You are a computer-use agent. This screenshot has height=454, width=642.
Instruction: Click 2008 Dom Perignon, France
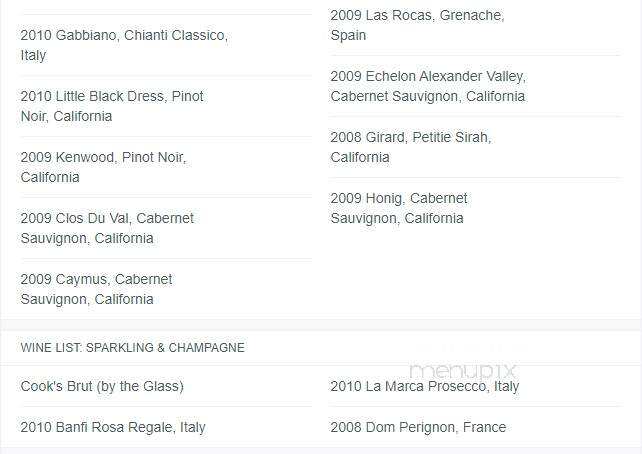(x=418, y=427)
